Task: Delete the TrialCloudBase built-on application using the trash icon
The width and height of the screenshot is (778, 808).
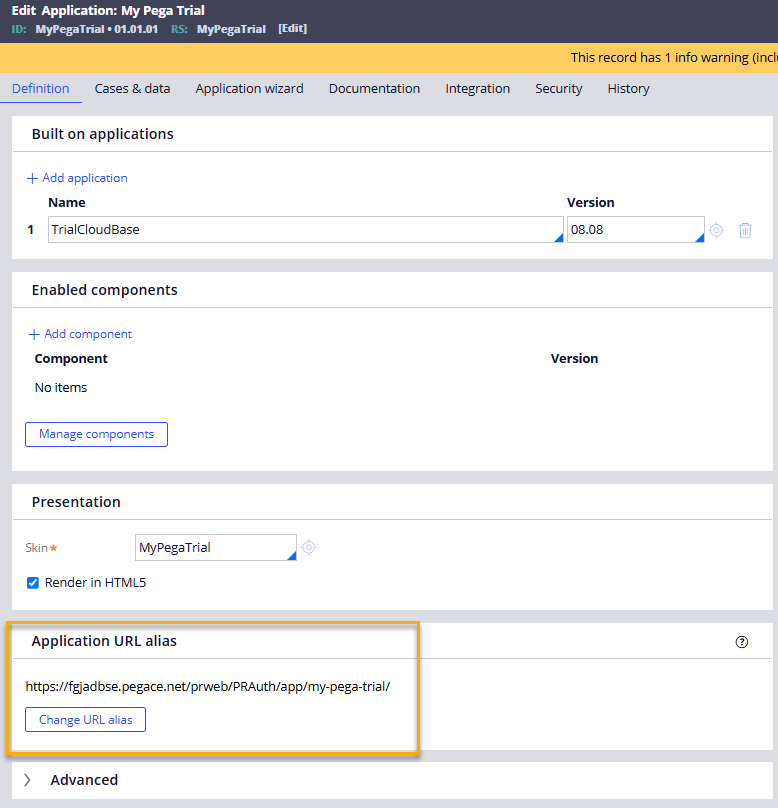Action: coord(745,230)
